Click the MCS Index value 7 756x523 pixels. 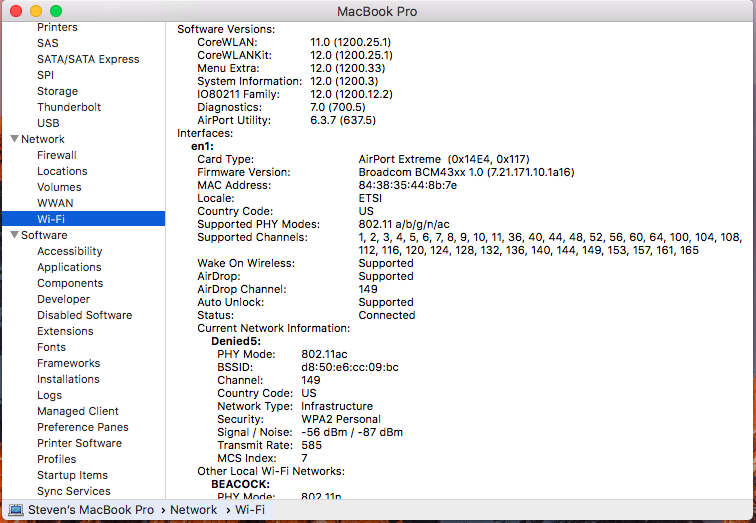(304, 458)
